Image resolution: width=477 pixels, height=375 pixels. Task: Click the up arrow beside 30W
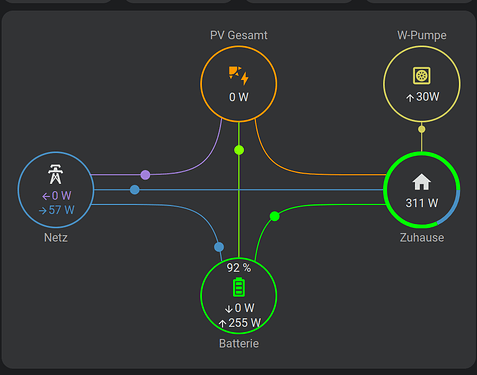(410, 98)
